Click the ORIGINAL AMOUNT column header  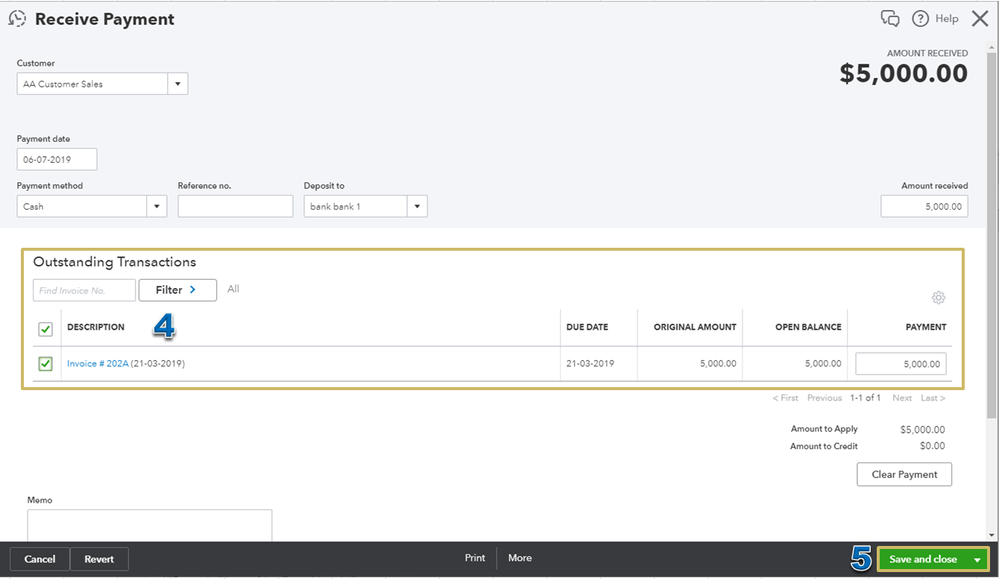[x=694, y=327]
